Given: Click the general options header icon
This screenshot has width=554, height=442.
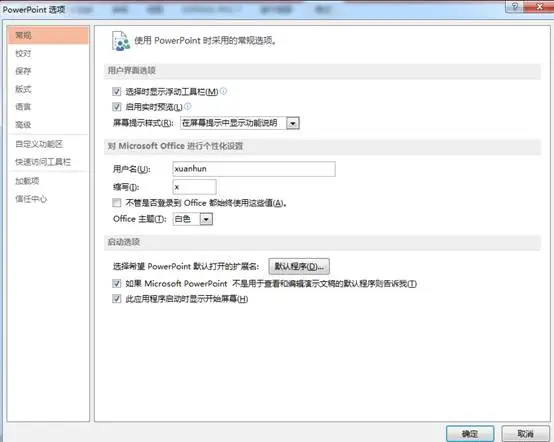Looking at the screenshot, I should 121,41.
